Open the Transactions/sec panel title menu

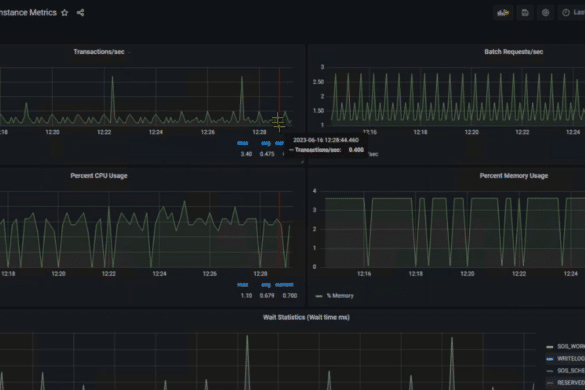[x=99, y=52]
